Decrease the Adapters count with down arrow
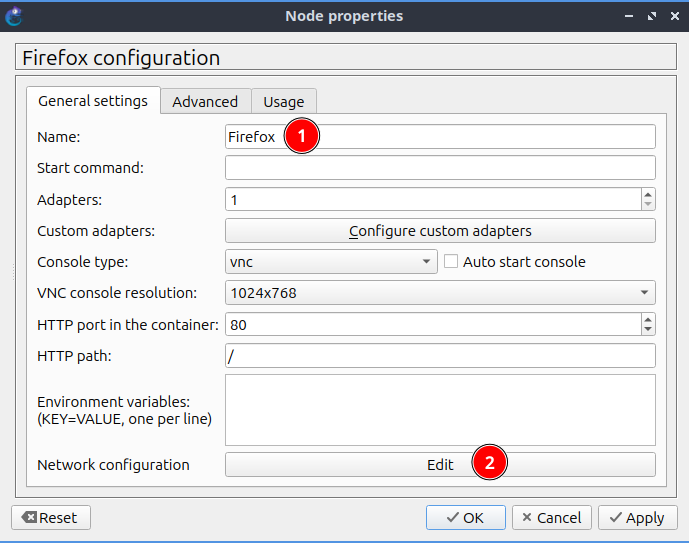The image size is (689, 545). 648,205
